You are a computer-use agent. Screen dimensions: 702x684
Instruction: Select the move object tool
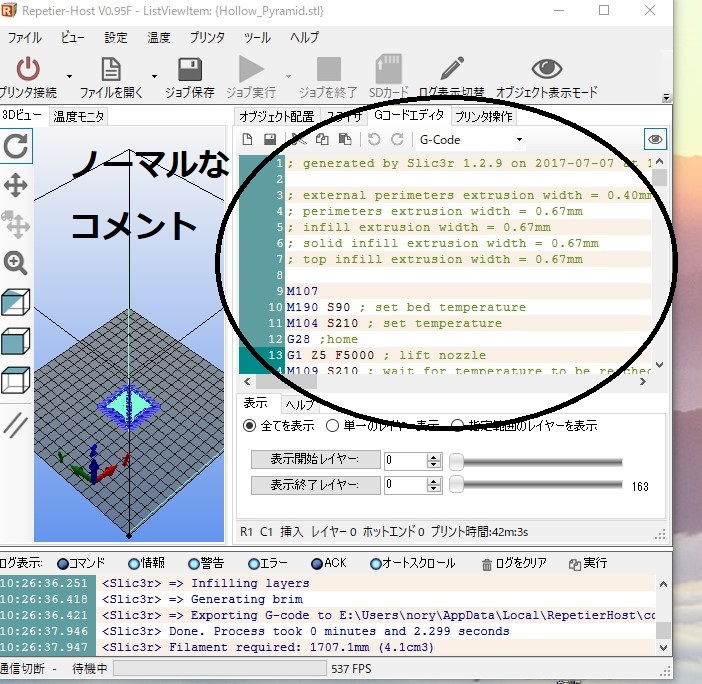16,224
